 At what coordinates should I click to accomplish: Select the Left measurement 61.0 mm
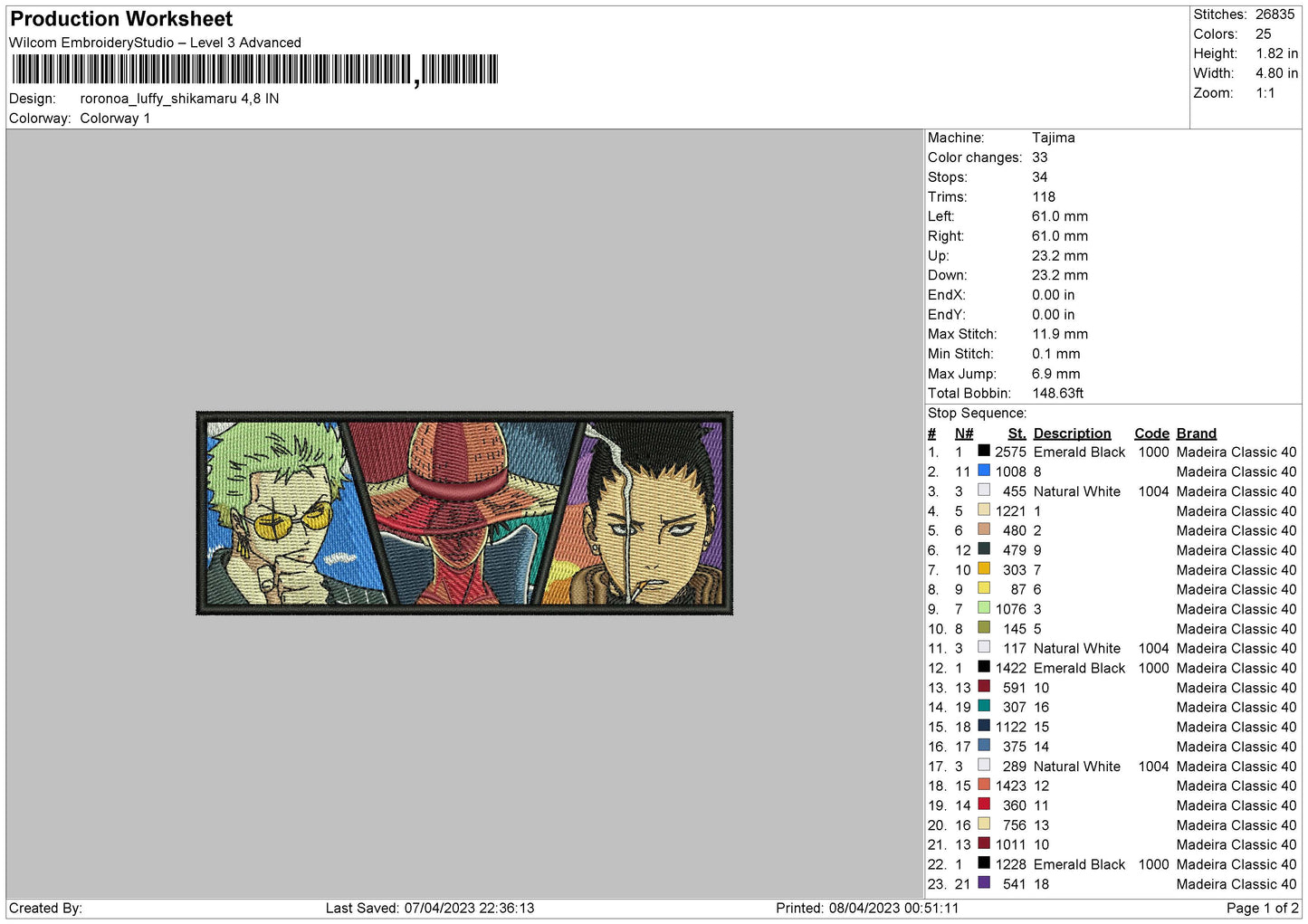pos(1060,216)
